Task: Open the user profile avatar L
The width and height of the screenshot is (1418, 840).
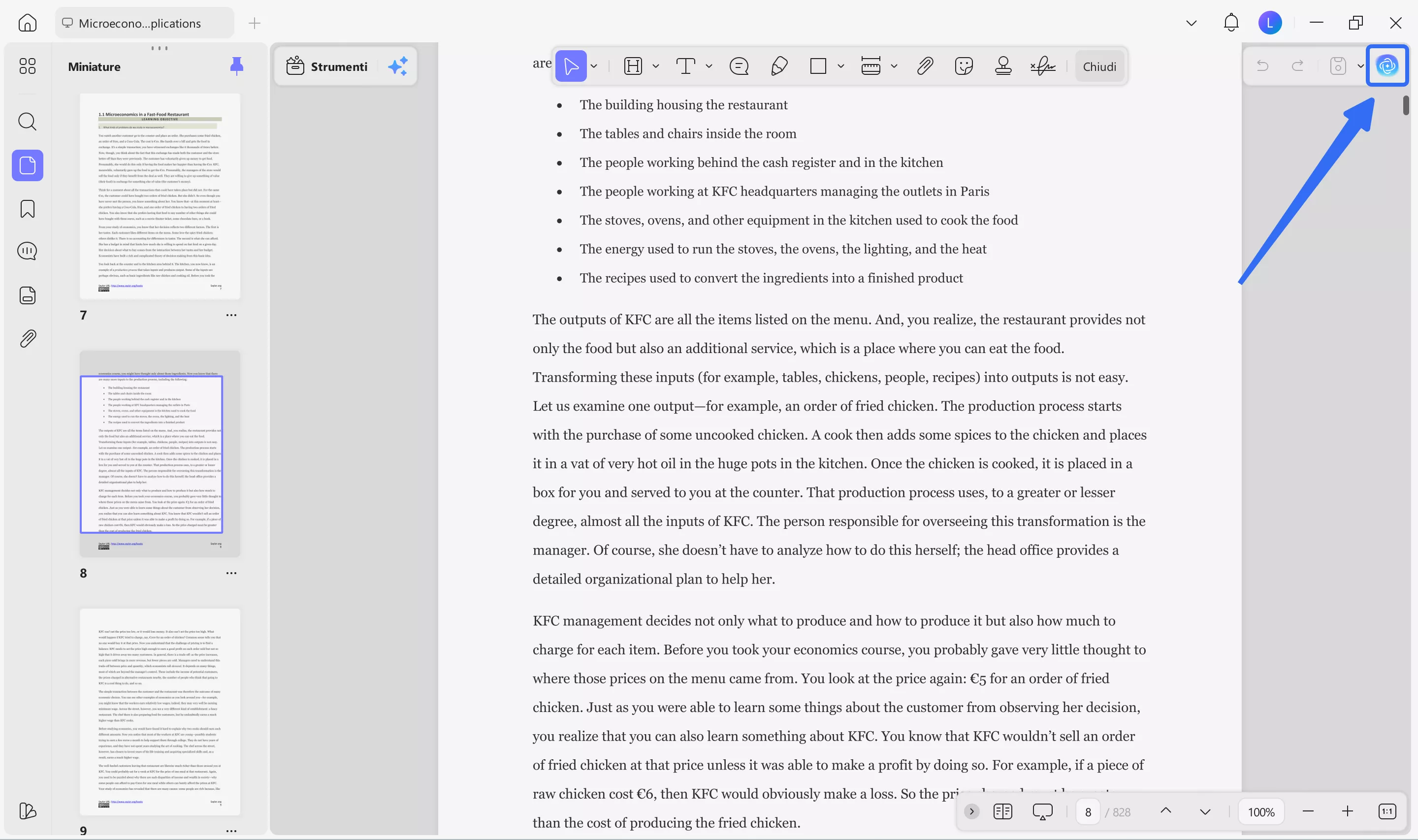Action: click(x=1270, y=23)
